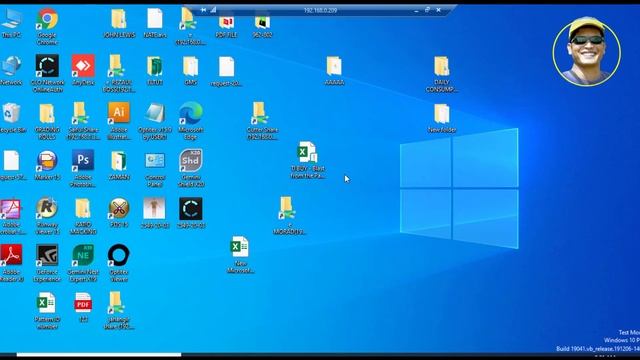Open the JOHN LEWIS folder
The height and width of the screenshot is (360, 640).
[x=119, y=20]
